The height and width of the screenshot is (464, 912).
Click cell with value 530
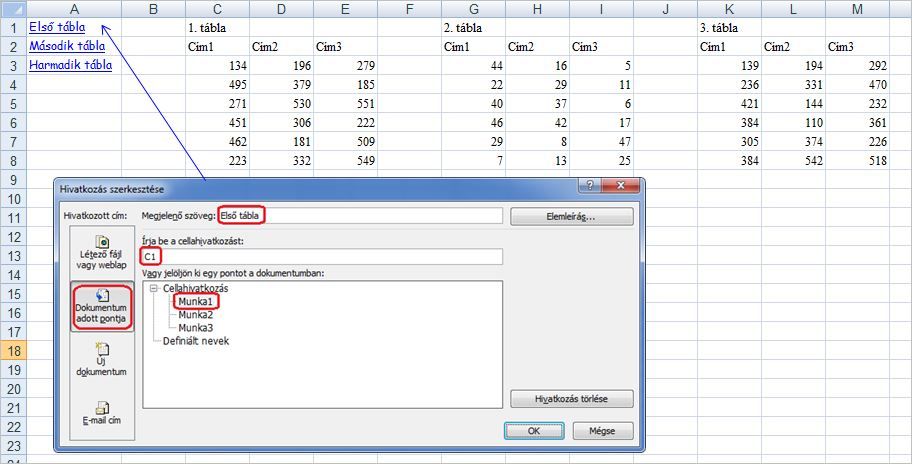(x=282, y=103)
